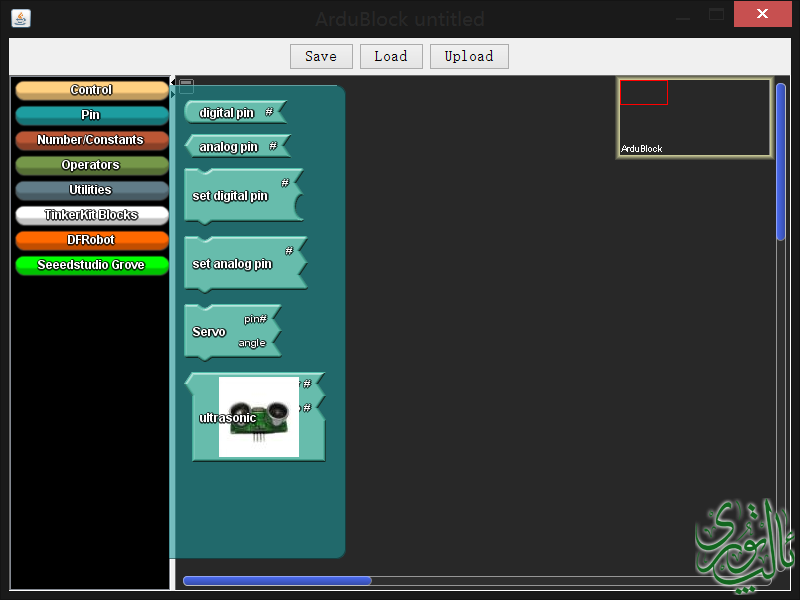This screenshot has height=600, width=800.
Task: Open the DFRobot block drawer
Action: [92, 240]
